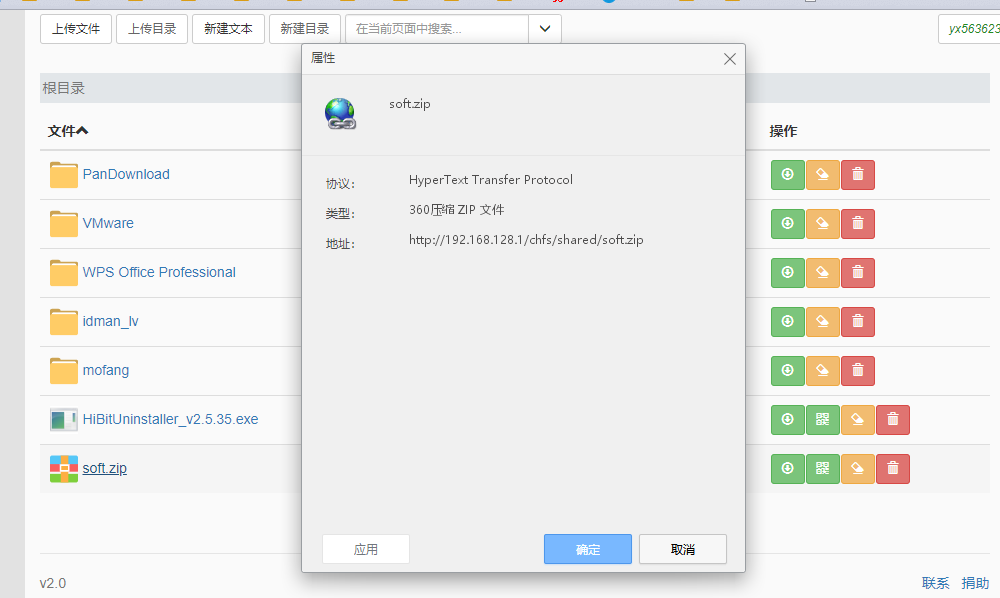The image size is (1000, 598).
Task: Download WPS Office Professional folder
Action: [787, 273]
